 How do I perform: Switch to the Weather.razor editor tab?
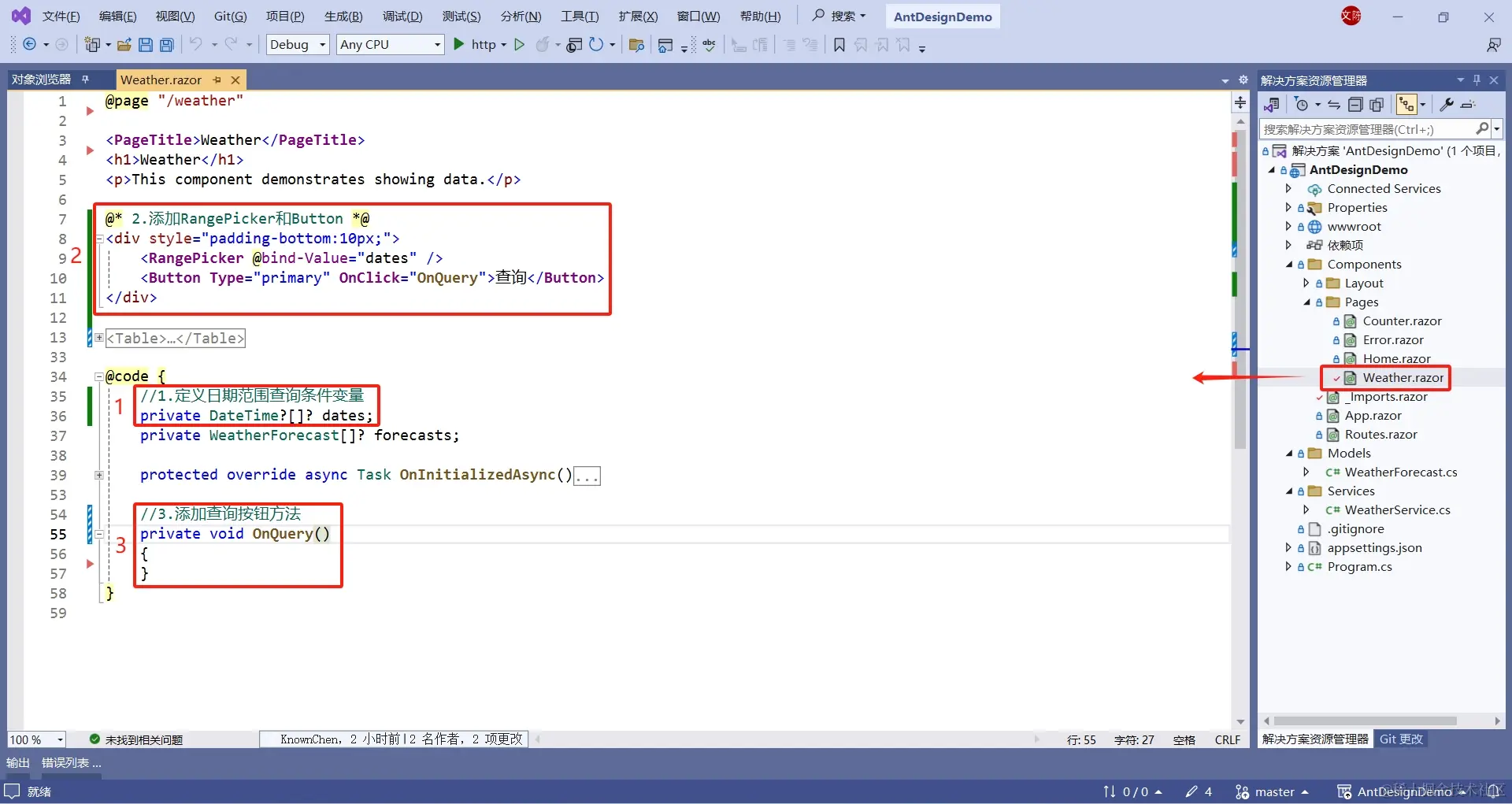tap(161, 80)
